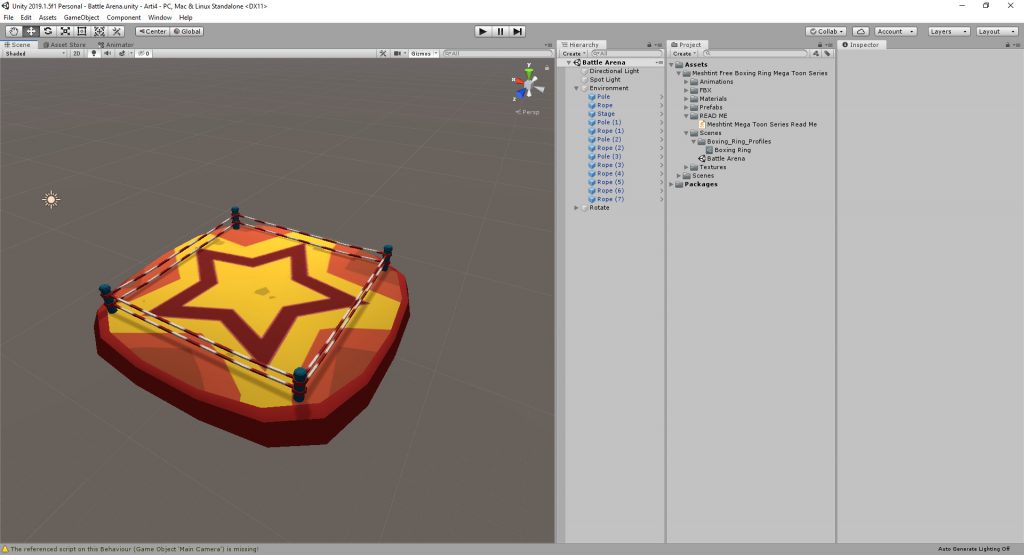The width and height of the screenshot is (1024, 555).
Task: Select the Directional Light object
Action: point(614,71)
